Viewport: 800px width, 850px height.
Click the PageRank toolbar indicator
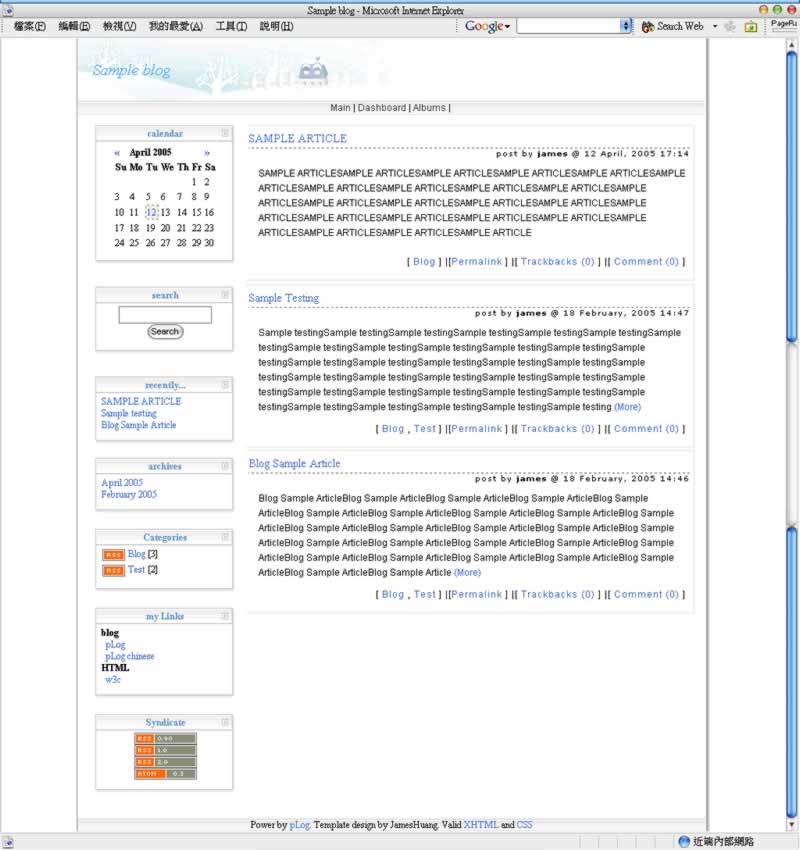click(x=784, y=25)
